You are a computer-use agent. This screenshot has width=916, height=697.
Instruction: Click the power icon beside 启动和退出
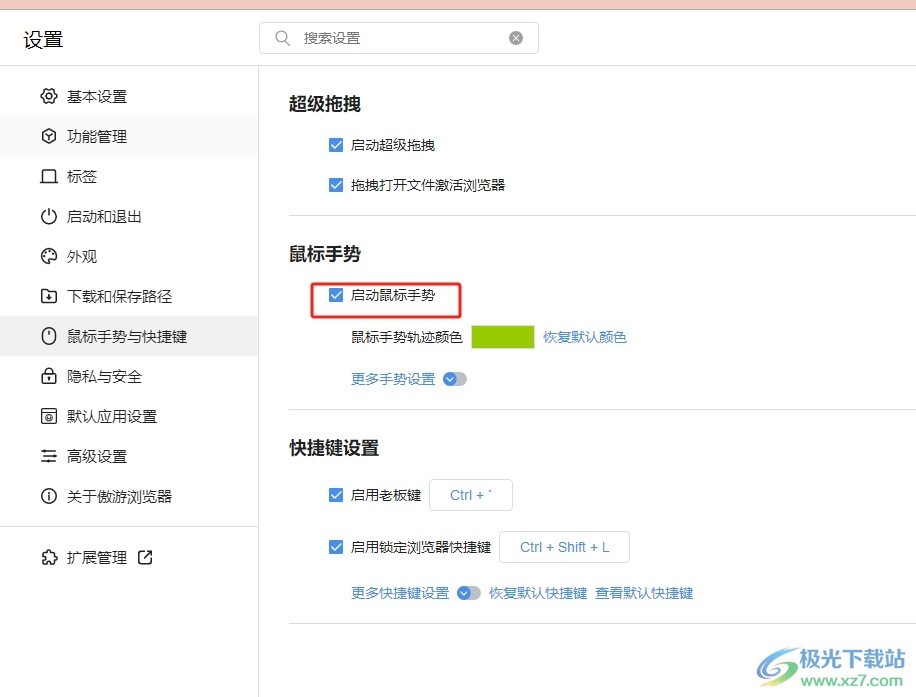click(49, 216)
